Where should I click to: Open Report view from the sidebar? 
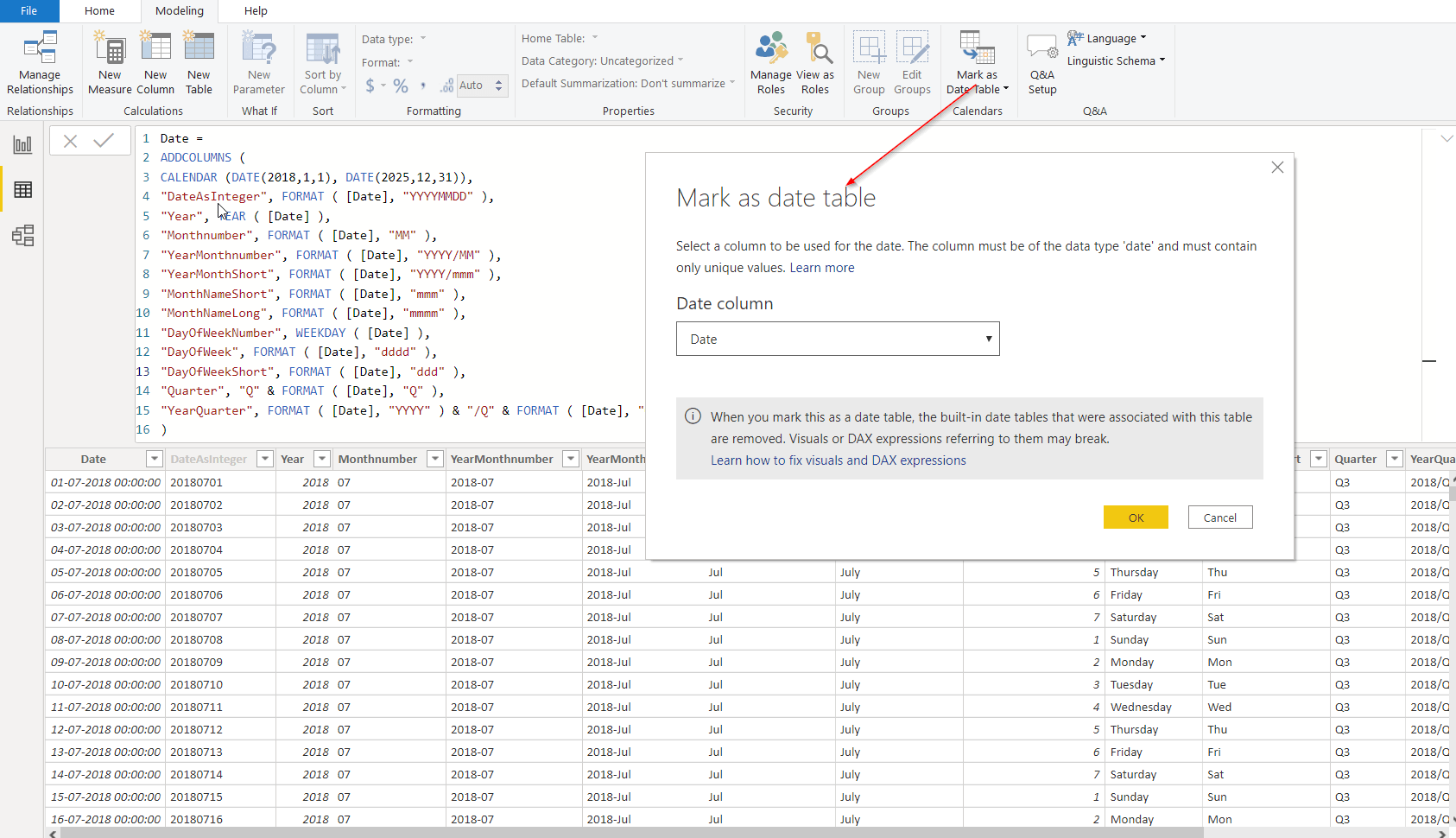pyautogui.click(x=22, y=144)
